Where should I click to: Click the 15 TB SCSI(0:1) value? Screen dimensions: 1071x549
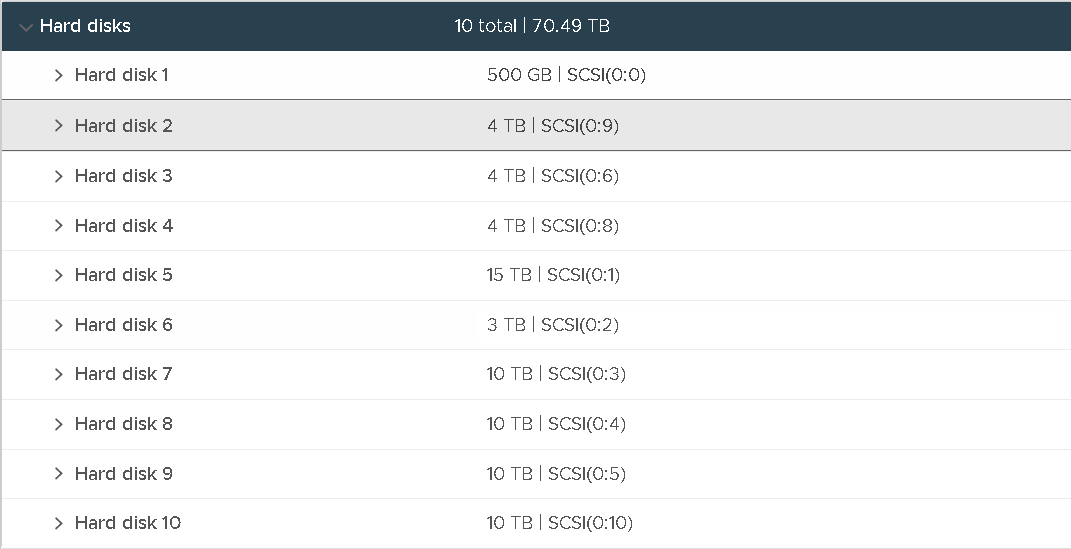pyautogui.click(x=553, y=274)
